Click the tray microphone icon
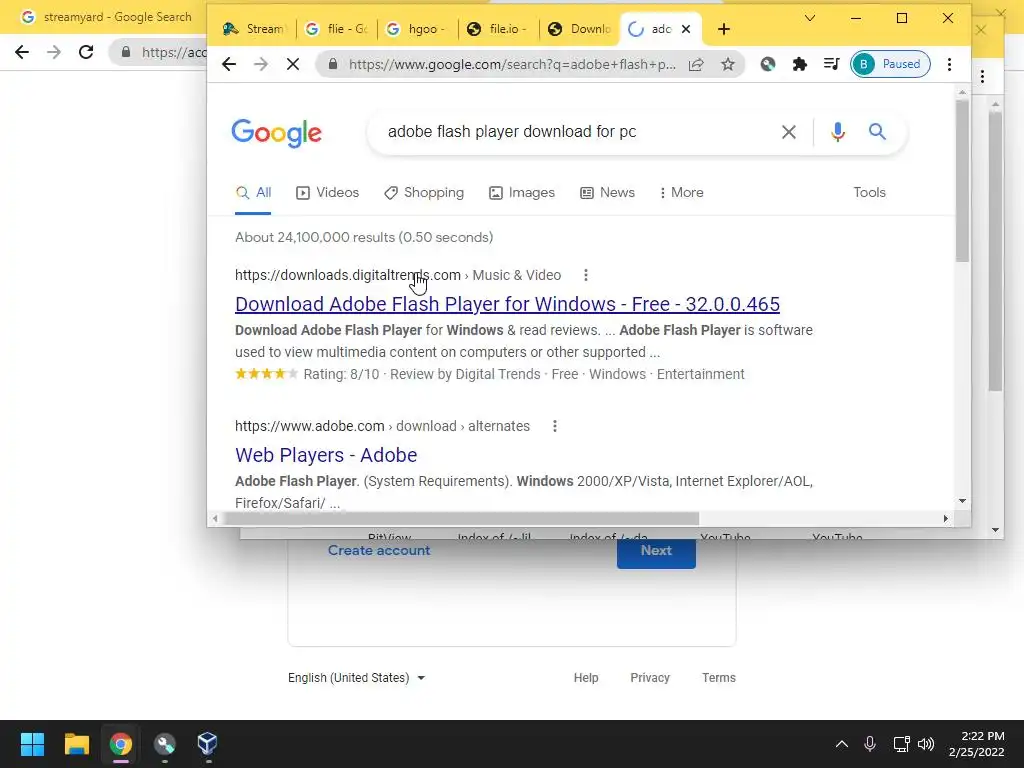This screenshot has width=1024, height=768. coord(870,744)
